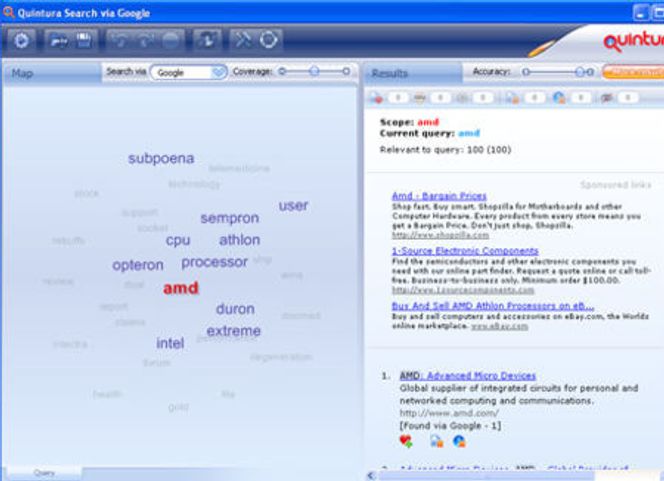Click the lifebuoy help icon

coord(268,40)
